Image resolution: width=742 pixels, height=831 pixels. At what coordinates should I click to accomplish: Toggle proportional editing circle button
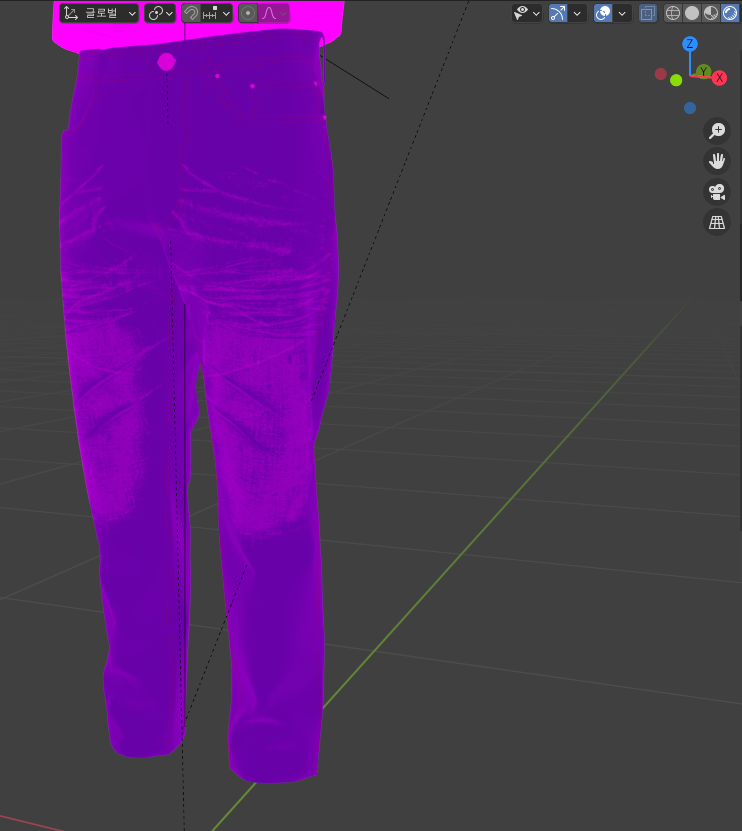pos(248,13)
